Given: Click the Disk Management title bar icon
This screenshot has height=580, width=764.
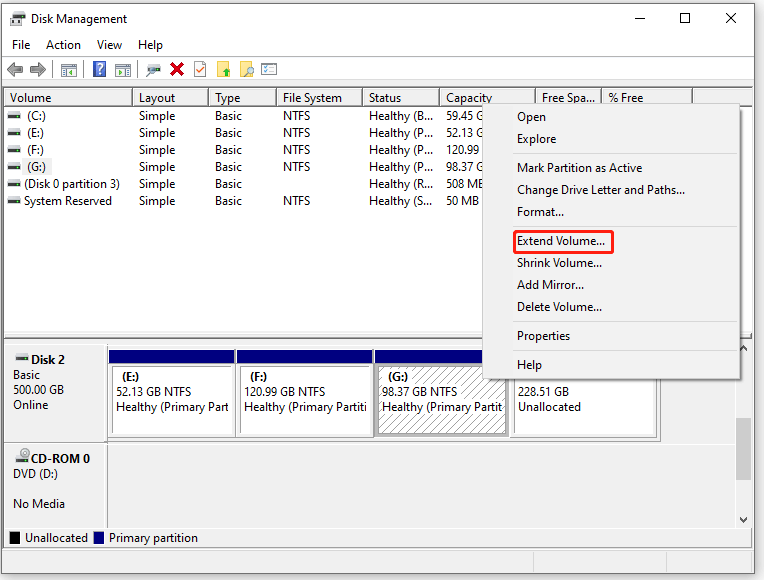Looking at the screenshot, I should pyautogui.click(x=18, y=19).
